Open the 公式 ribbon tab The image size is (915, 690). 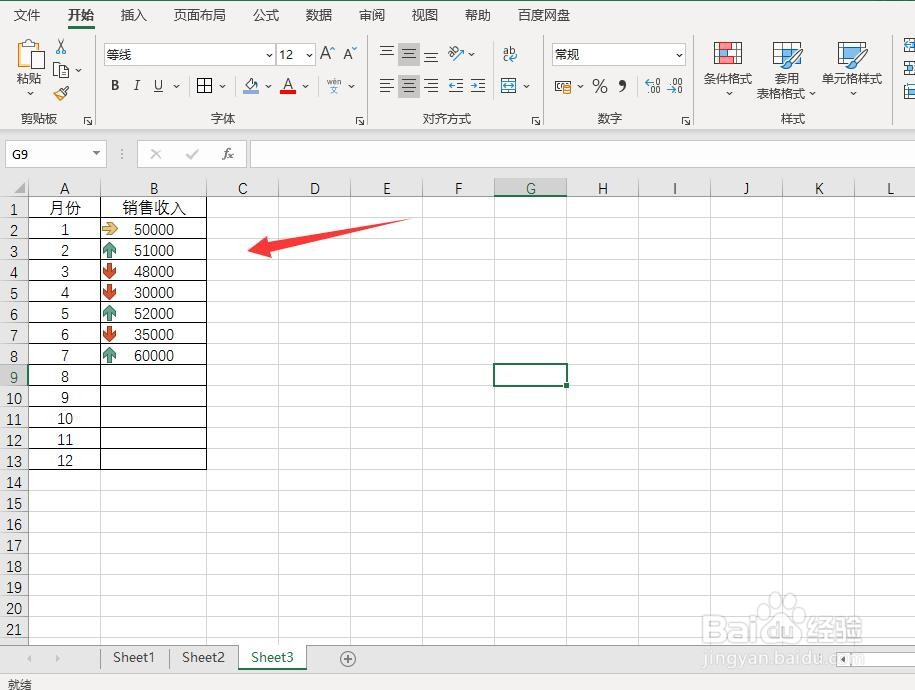click(266, 15)
